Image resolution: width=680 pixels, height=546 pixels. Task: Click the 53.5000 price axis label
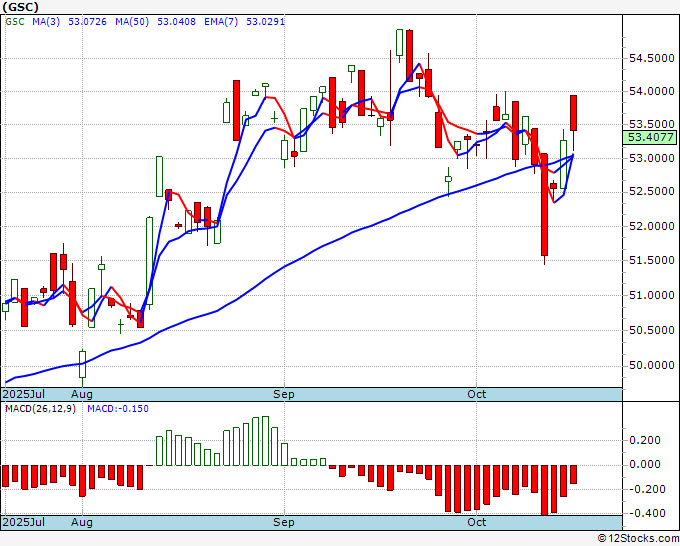point(651,124)
